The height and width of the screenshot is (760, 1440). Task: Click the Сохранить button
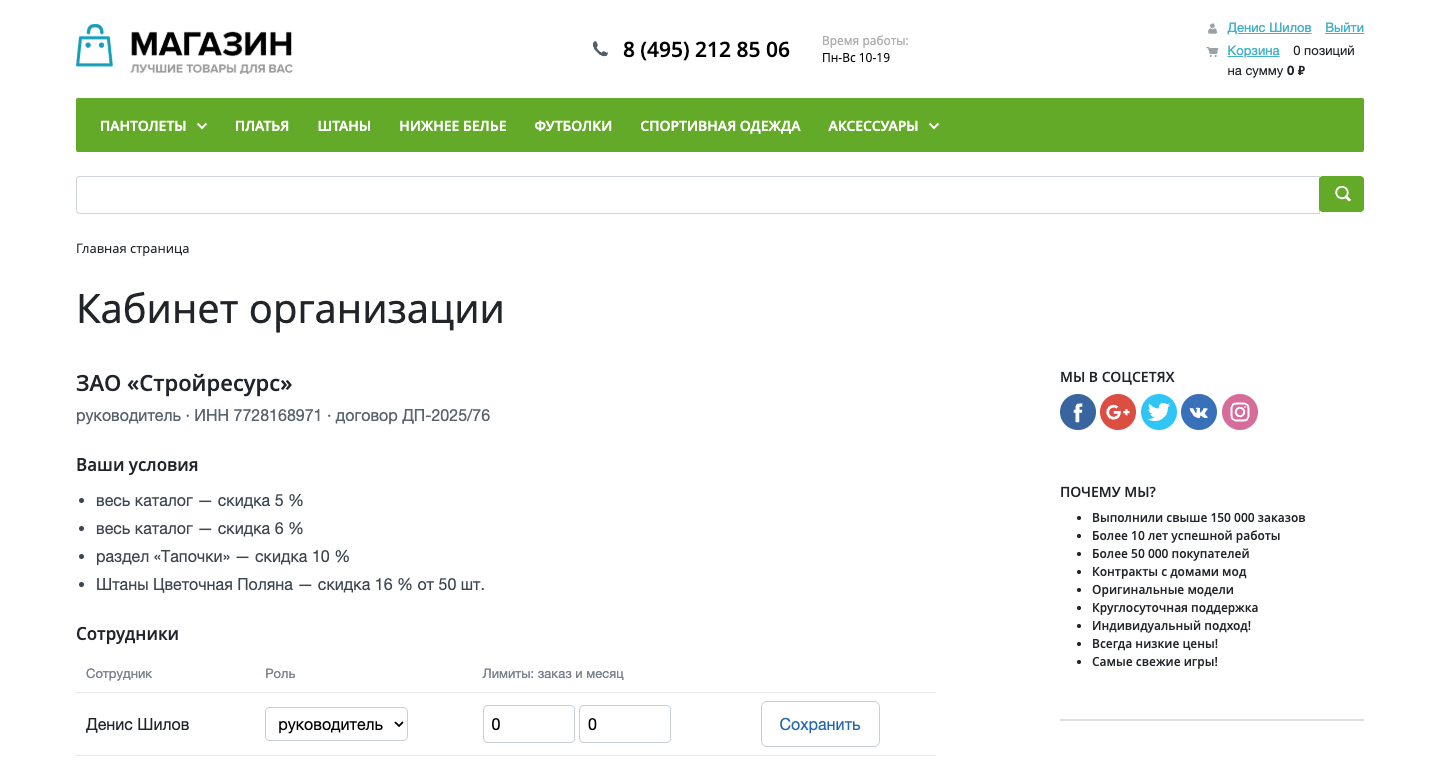pyautogui.click(x=820, y=724)
